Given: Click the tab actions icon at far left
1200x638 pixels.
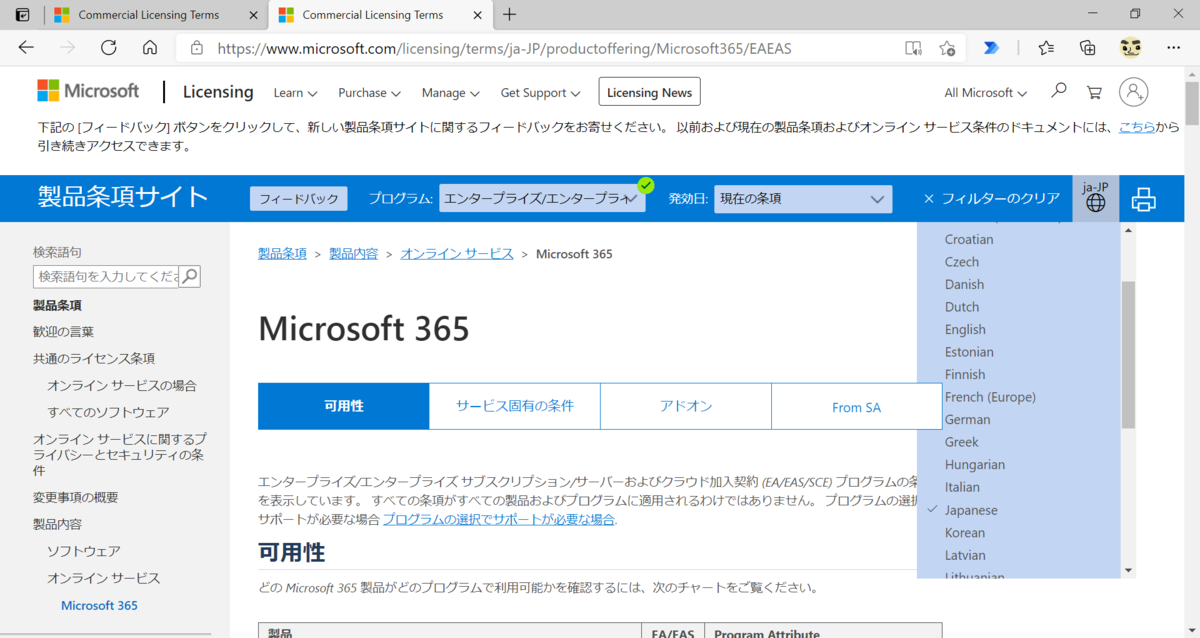Looking at the screenshot, I should [22, 15].
